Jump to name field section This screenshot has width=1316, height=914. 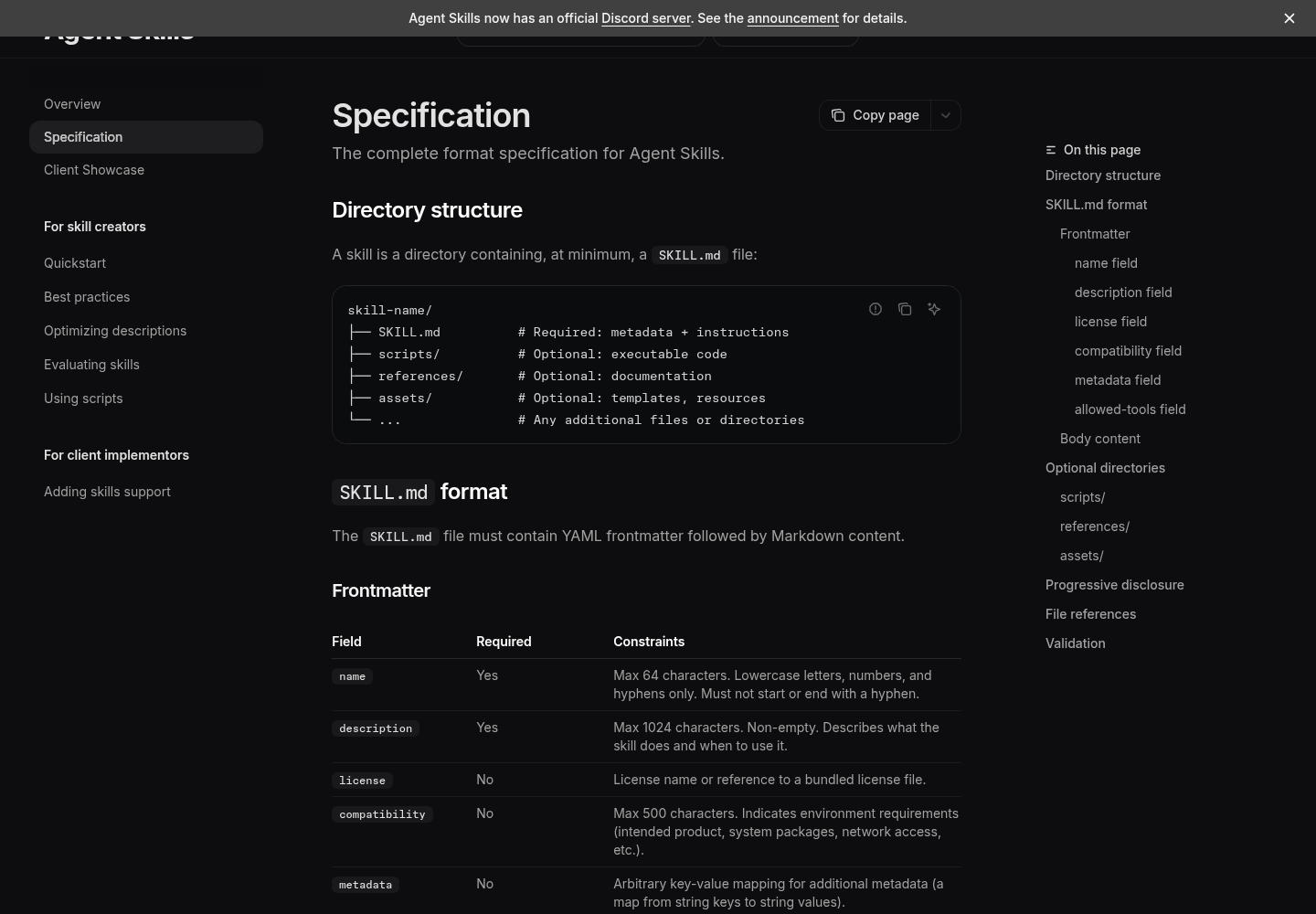coord(1106,263)
